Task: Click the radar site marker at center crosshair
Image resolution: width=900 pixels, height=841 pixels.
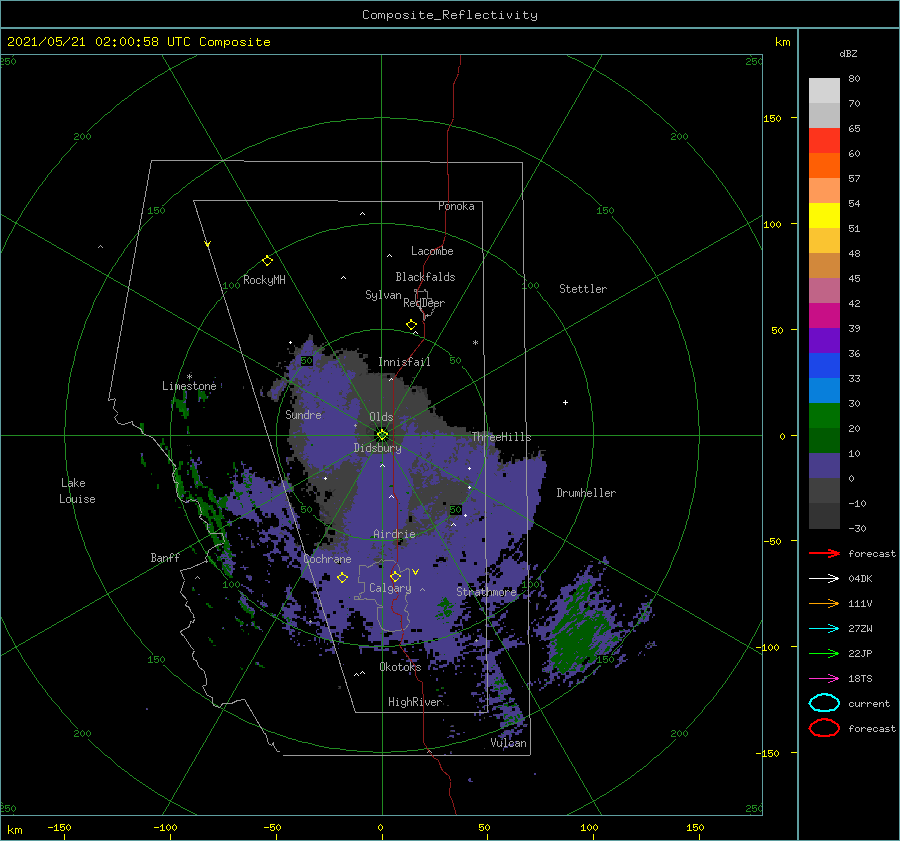Action: click(x=382, y=435)
